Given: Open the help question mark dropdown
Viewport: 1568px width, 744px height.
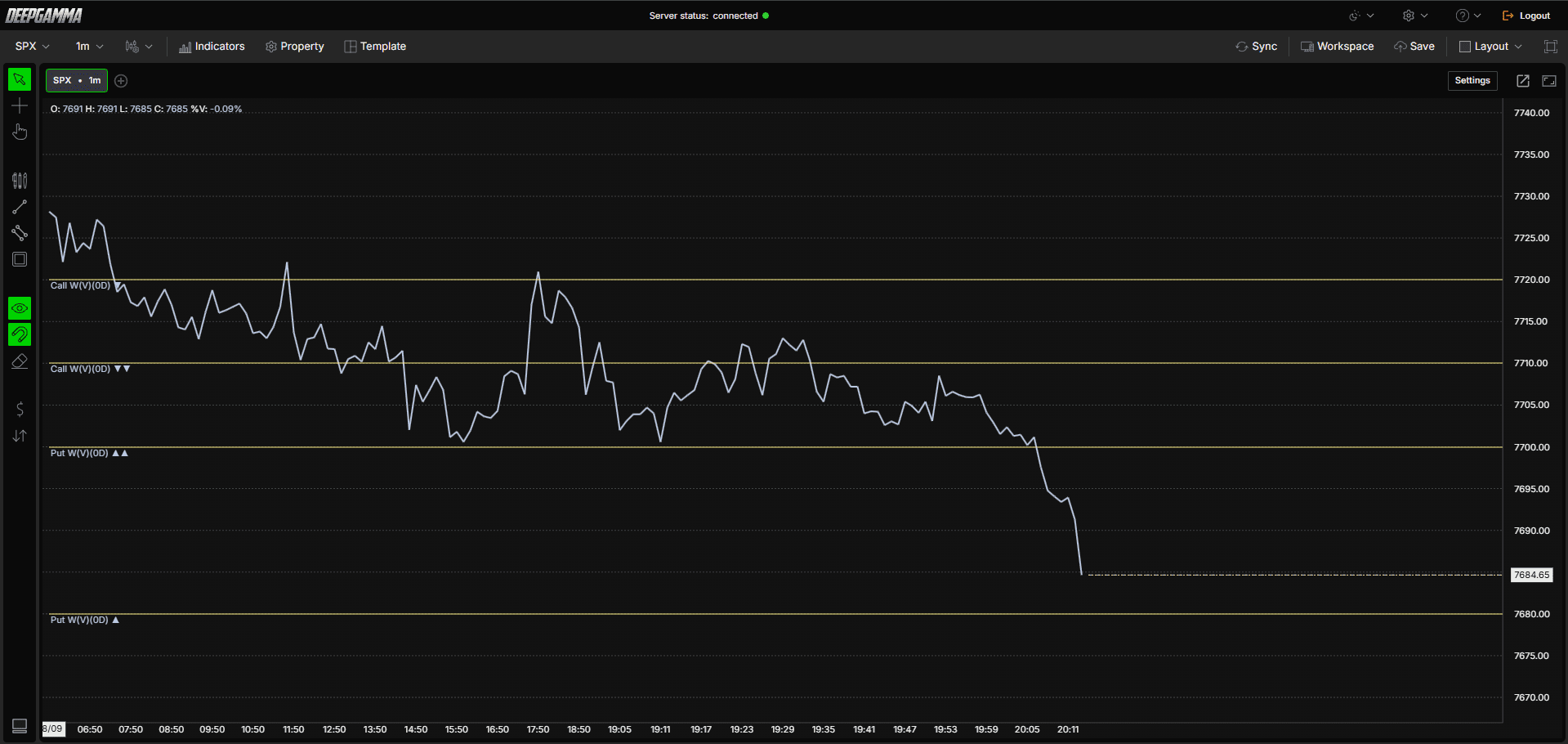Looking at the screenshot, I should coord(1468,16).
